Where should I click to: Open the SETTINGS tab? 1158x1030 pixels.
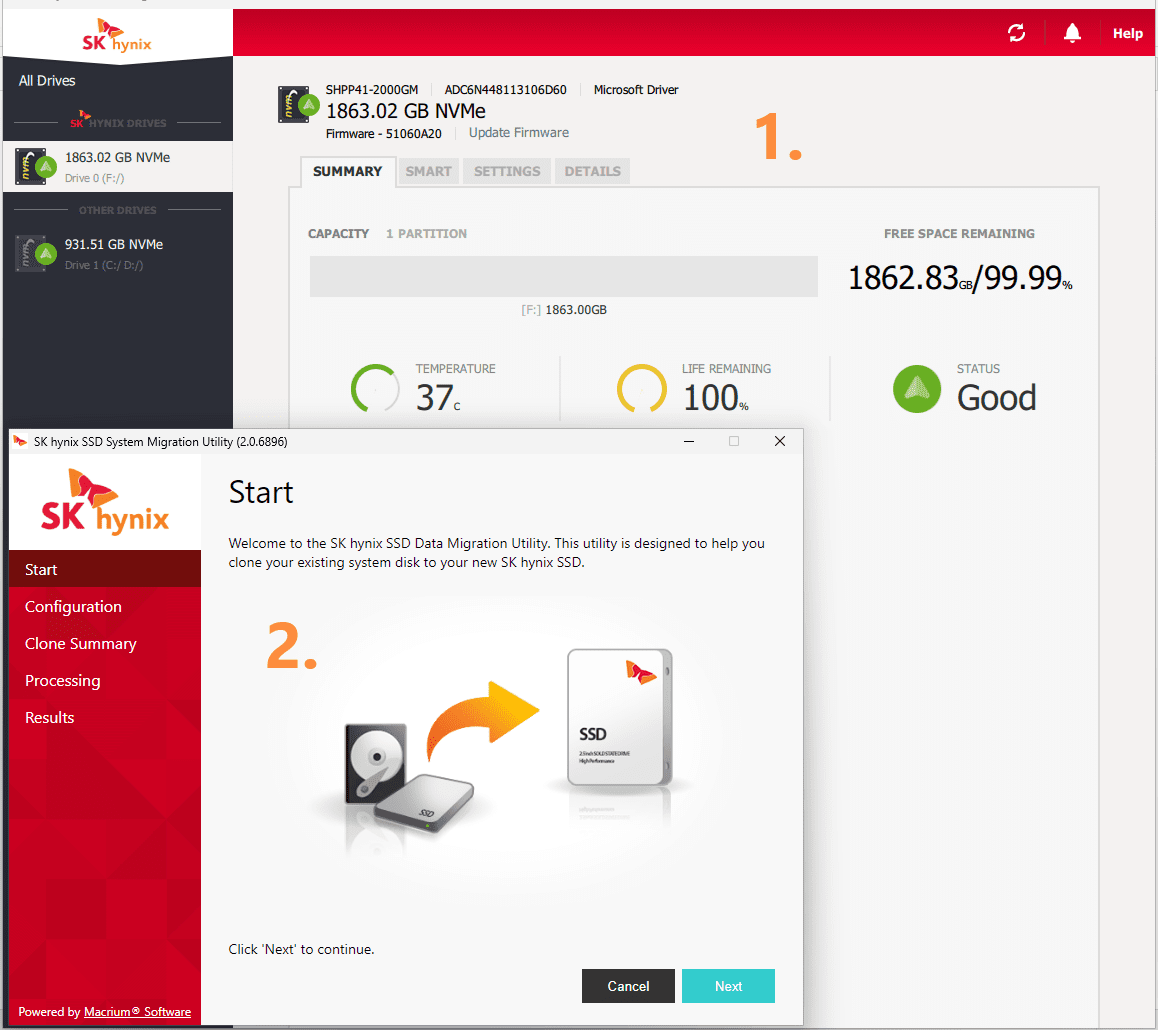(507, 171)
